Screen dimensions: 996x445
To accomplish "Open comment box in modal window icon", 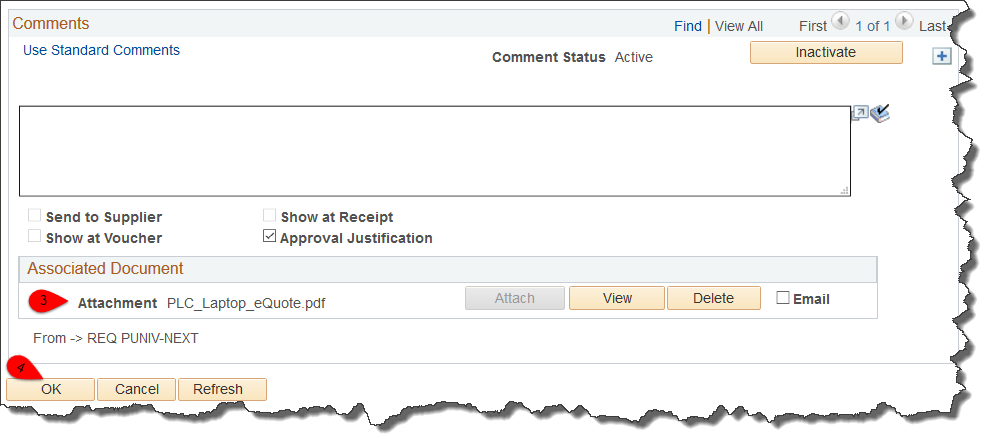I will (x=859, y=114).
